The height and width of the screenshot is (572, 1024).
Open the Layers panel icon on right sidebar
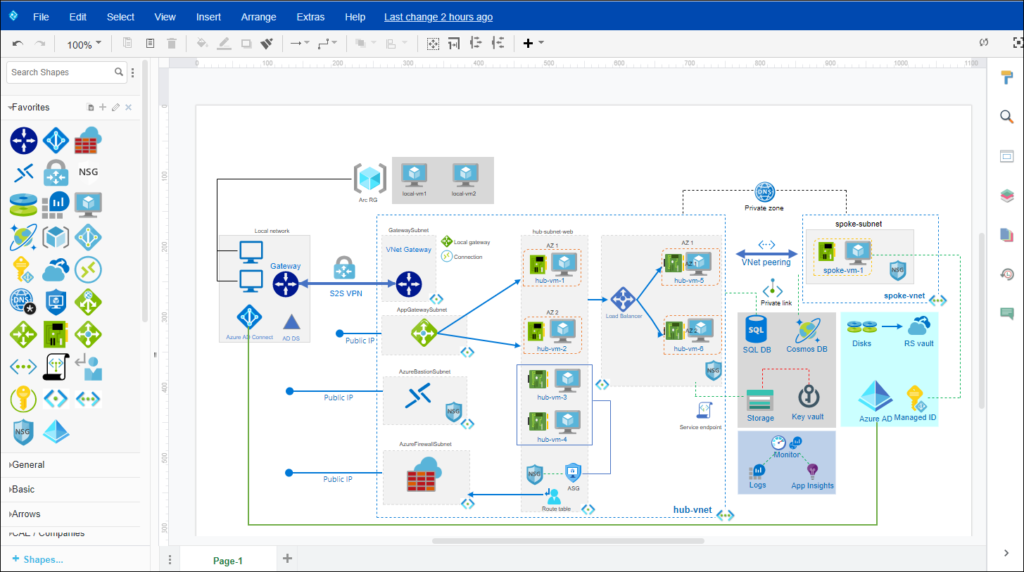tap(1006, 196)
